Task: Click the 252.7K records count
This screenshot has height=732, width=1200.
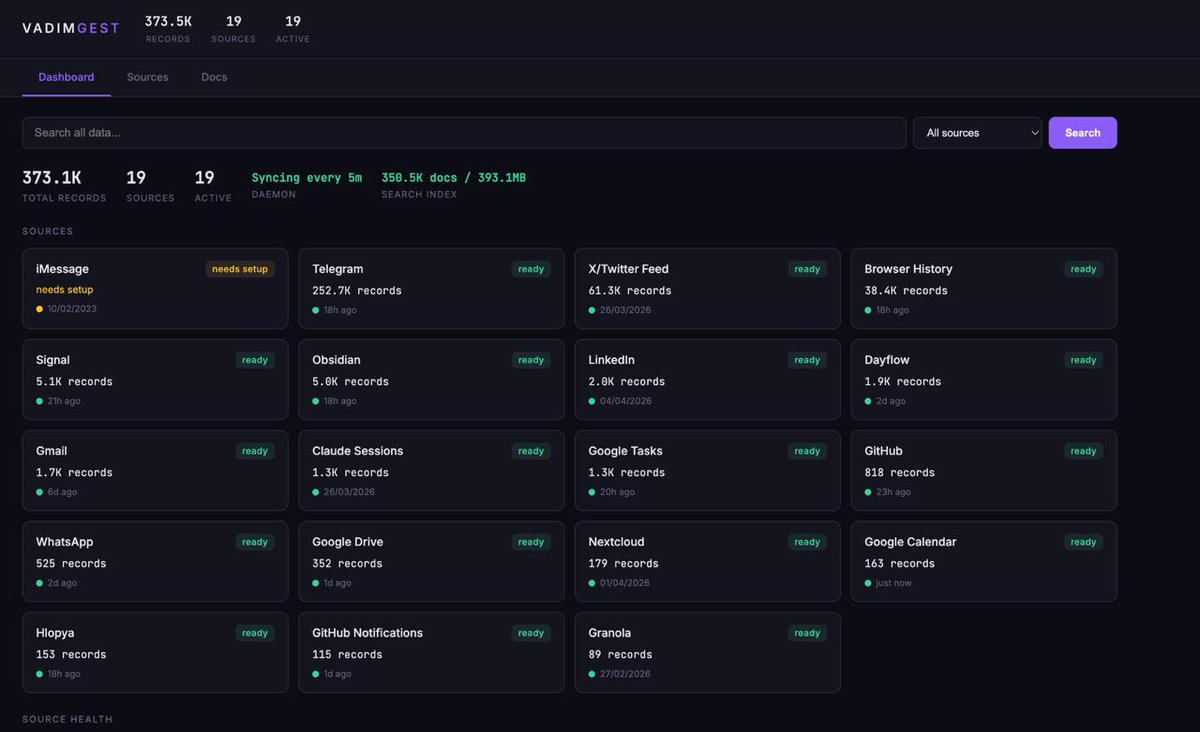Action: pos(357,291)
